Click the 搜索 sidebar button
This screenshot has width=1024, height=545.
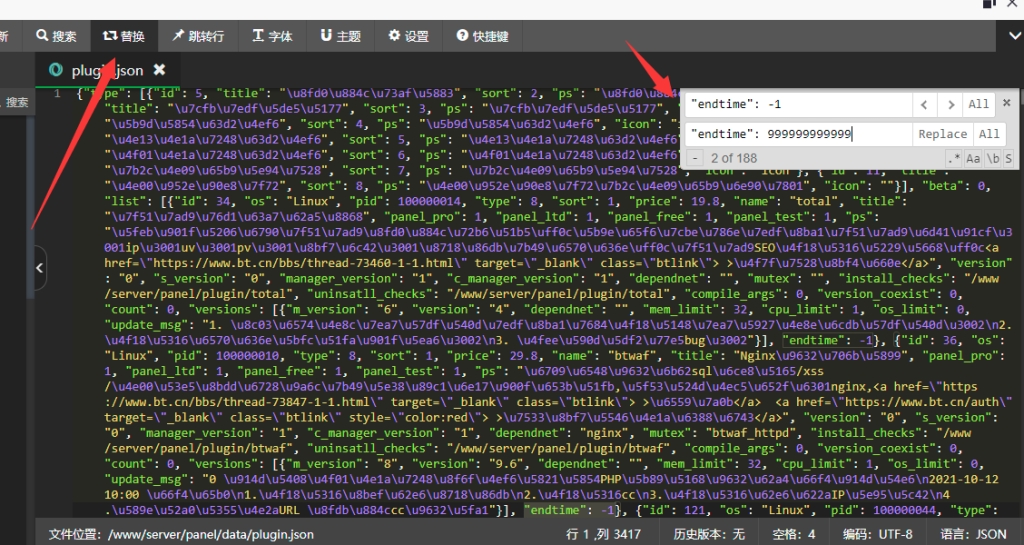pos(14,102)
